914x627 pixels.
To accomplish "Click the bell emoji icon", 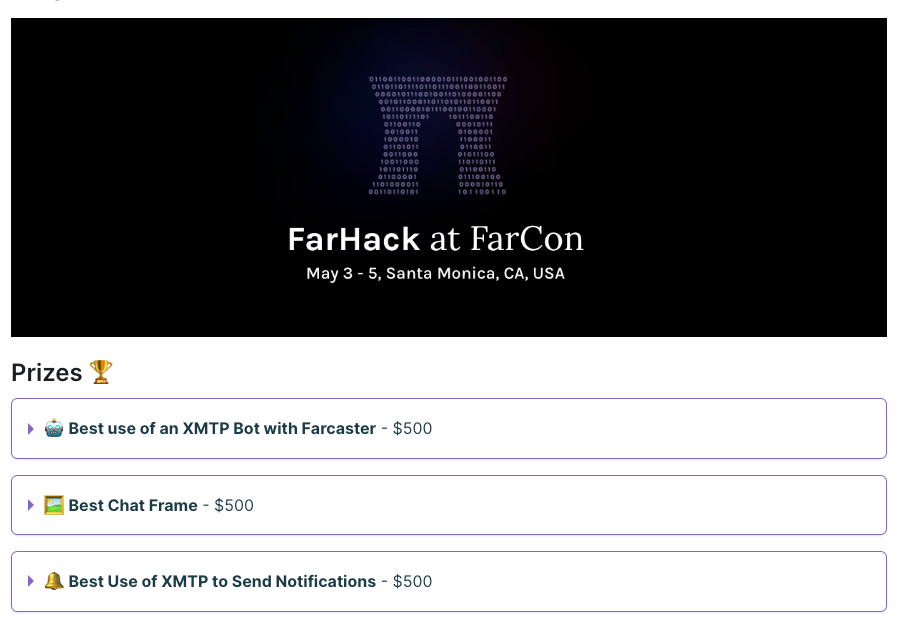I will pos(54,581).
